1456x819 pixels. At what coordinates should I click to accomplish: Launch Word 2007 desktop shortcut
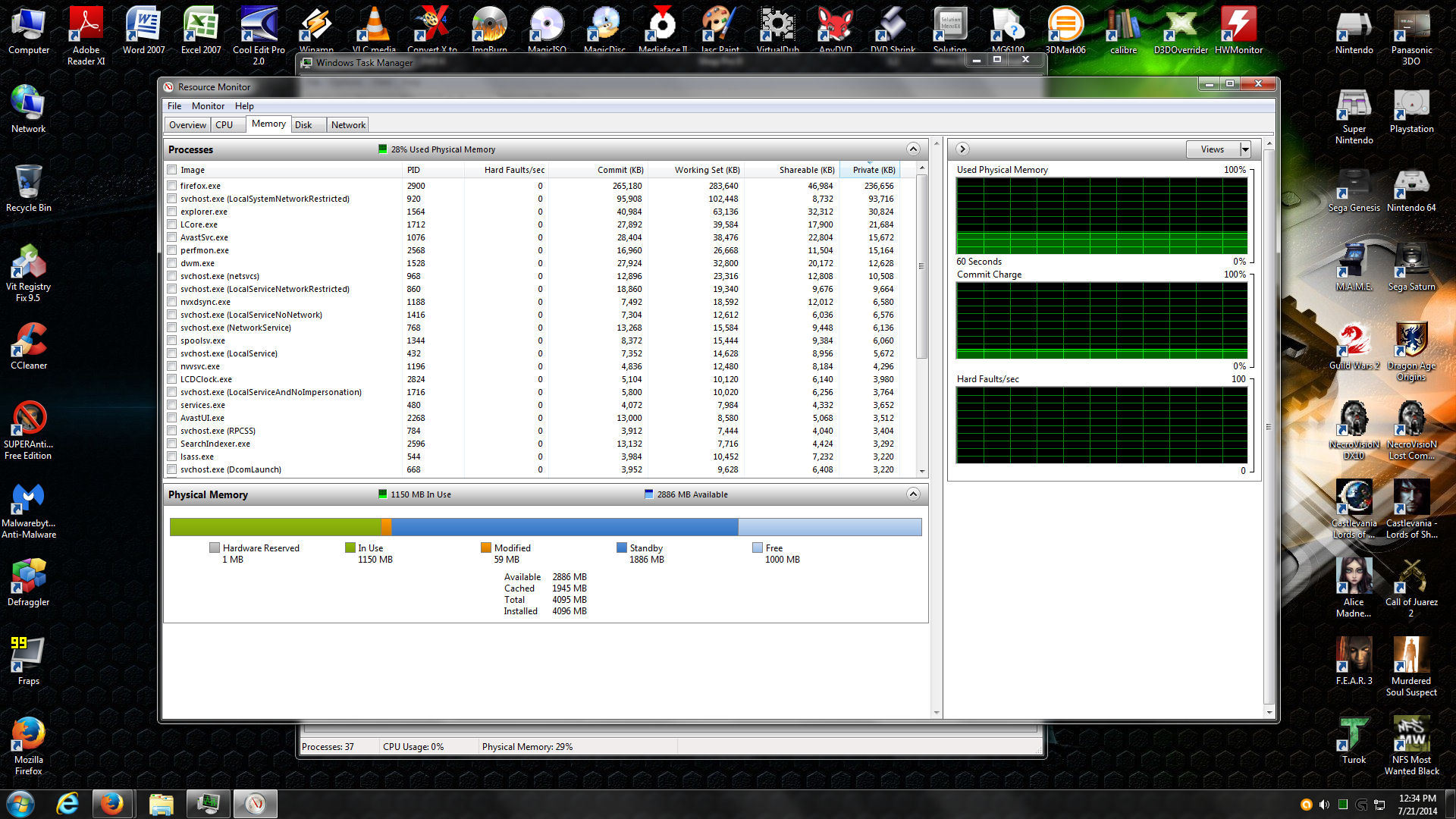tap(143, 30)
